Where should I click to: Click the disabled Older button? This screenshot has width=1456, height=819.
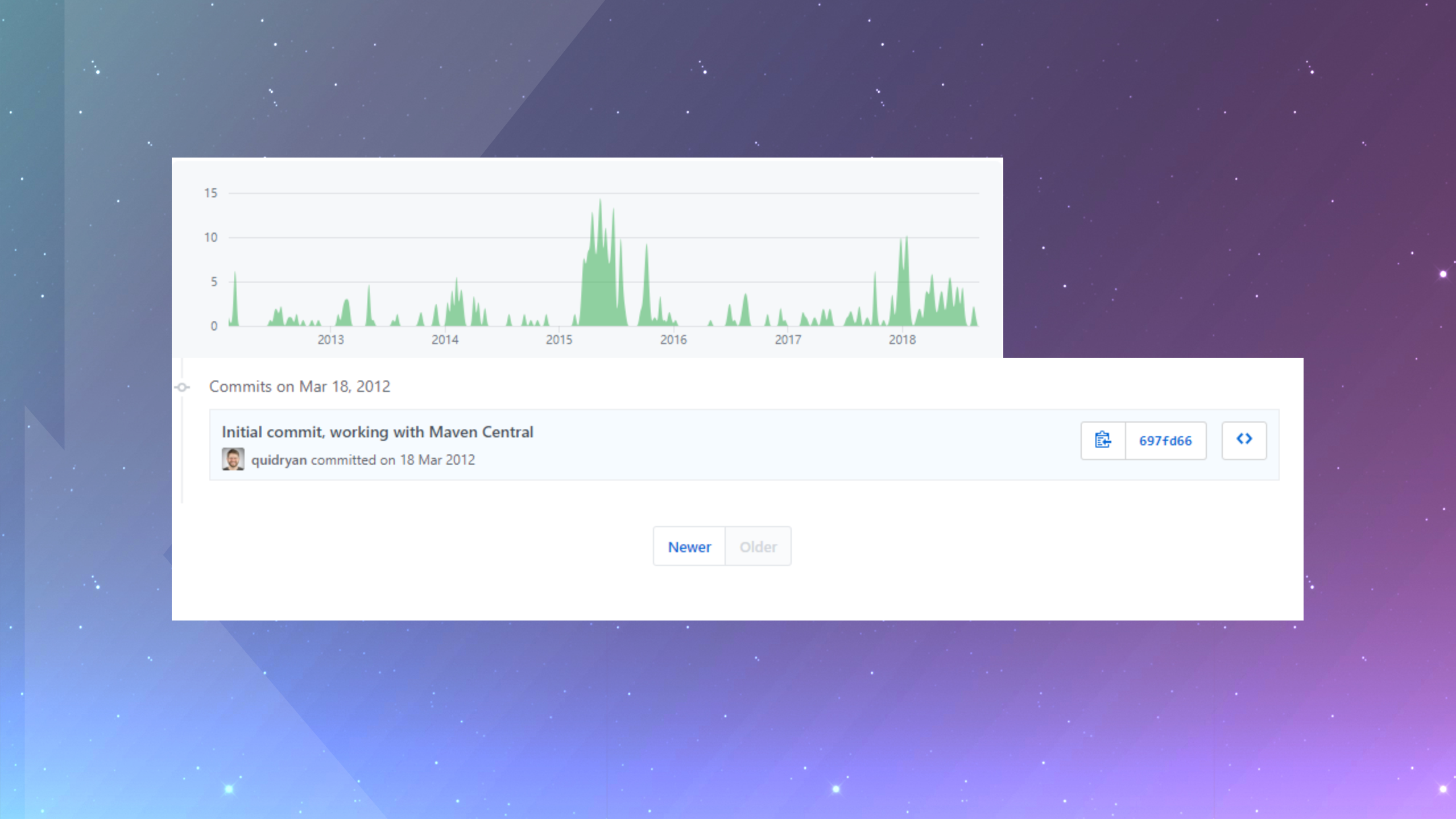tap(758, 547)
